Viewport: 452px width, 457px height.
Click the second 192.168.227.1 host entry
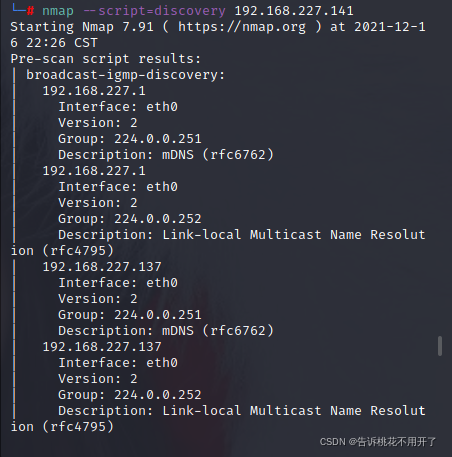pos(94,171)
